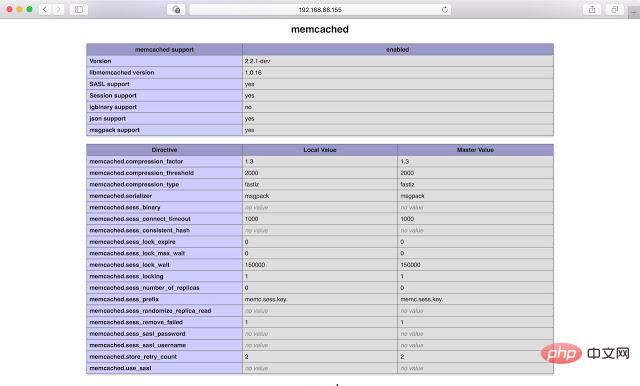Image resolution: width=640 pixels, height=386 pixels.
Task: Click the green fullscreen window button
Action: (29, 9)
